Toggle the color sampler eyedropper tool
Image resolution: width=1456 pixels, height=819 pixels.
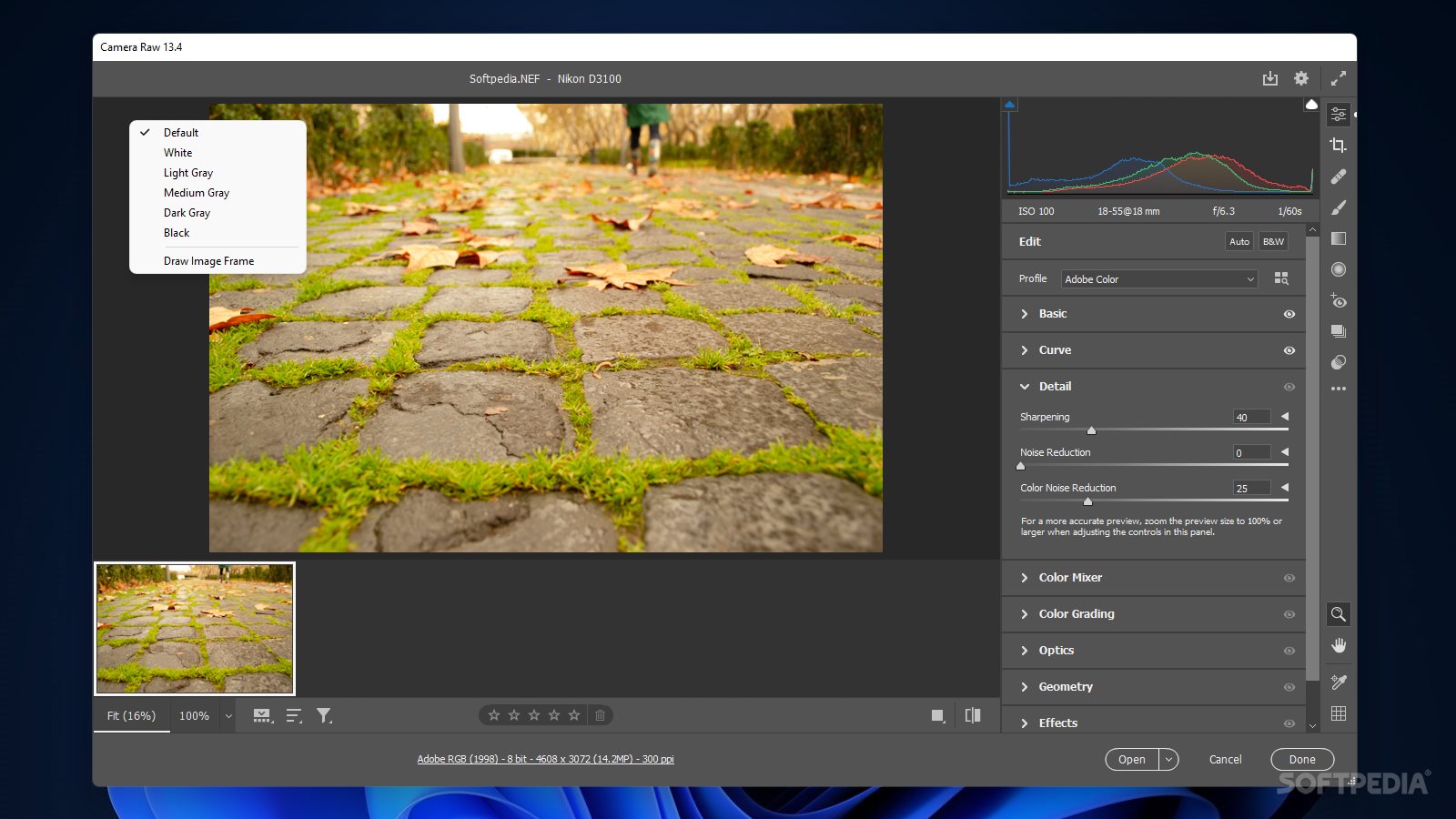pos(1338,682)
